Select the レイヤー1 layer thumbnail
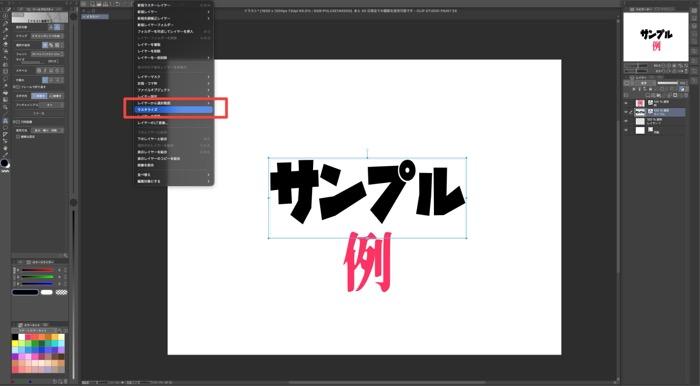This screenshot has width=700, height=386. coord(640,121)
